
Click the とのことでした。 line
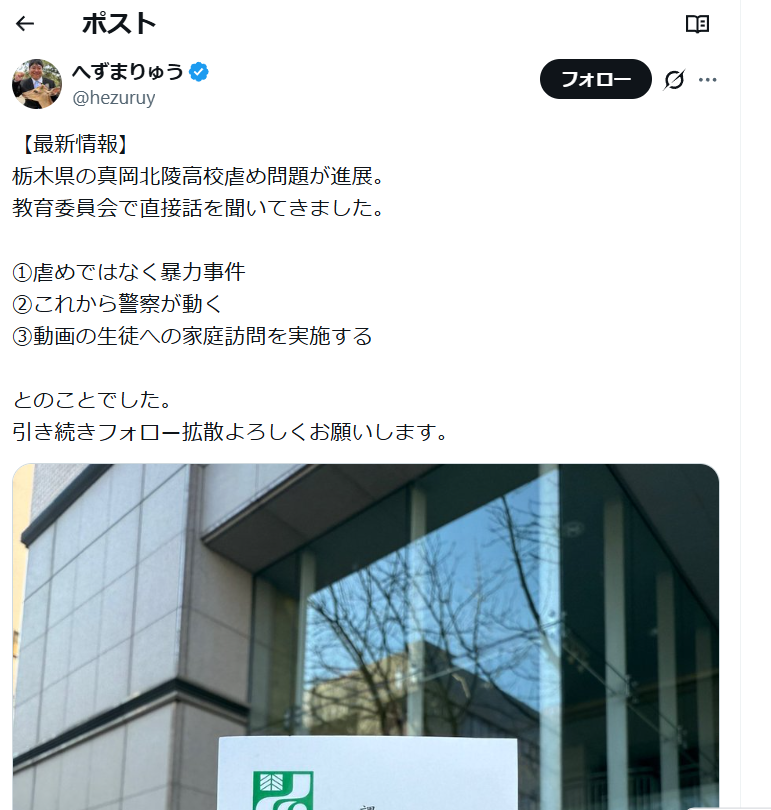tap(92, 400)
